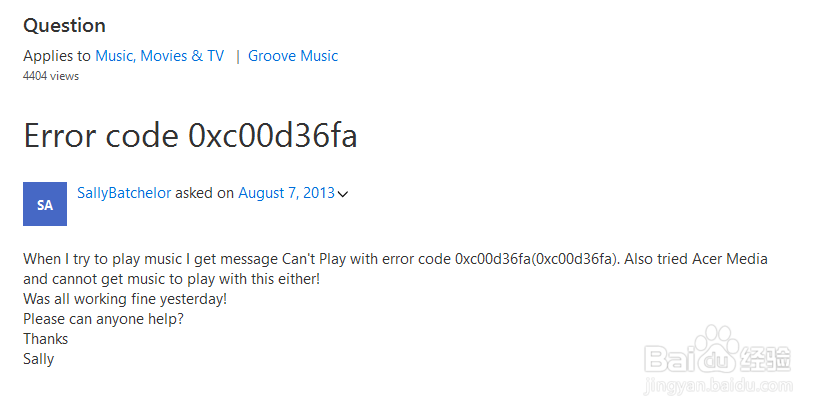
Task: Click the Error code 0xc00d36fa title
Action: (x=190, y=136)
